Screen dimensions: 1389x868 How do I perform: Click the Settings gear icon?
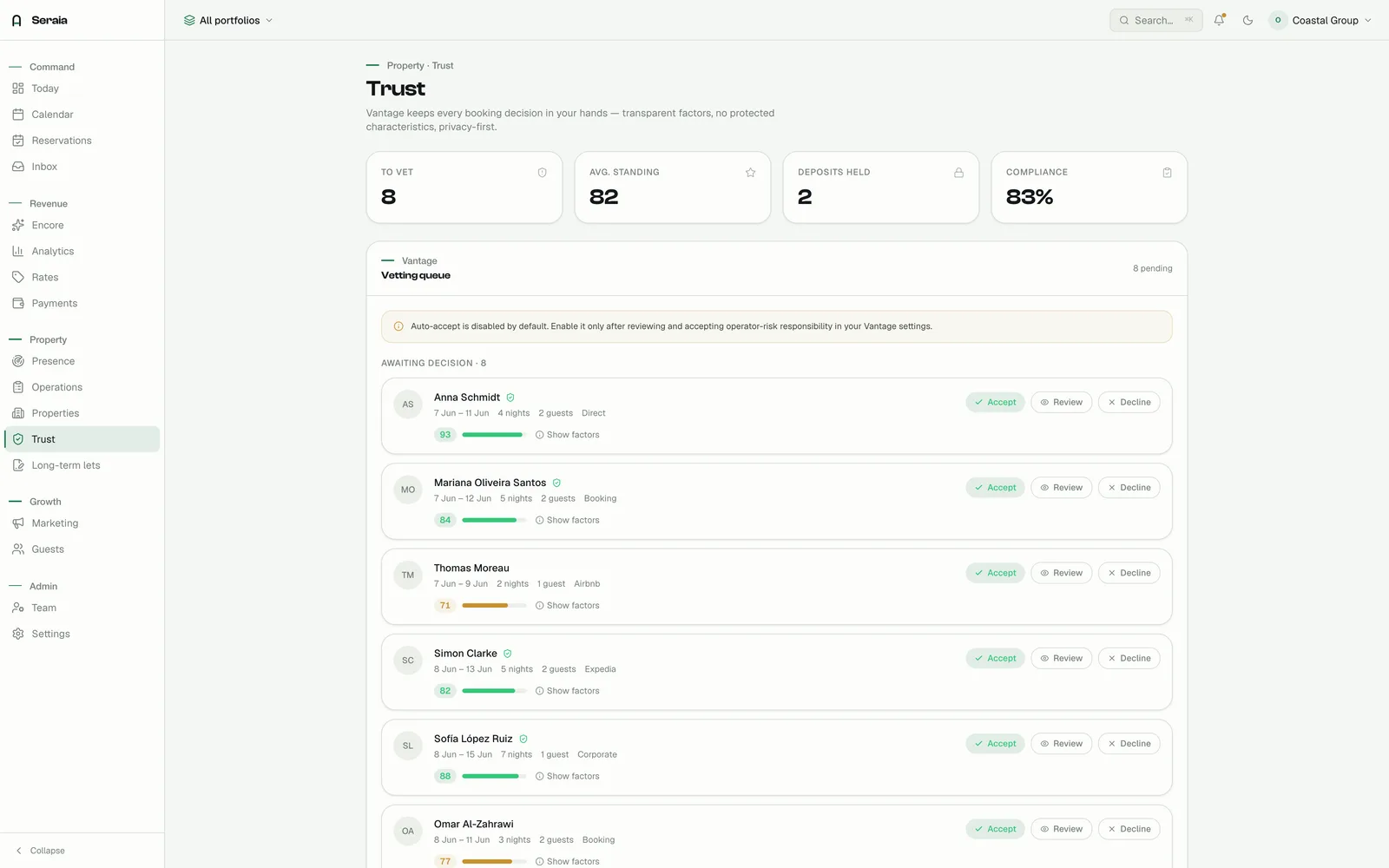point(18,634)
